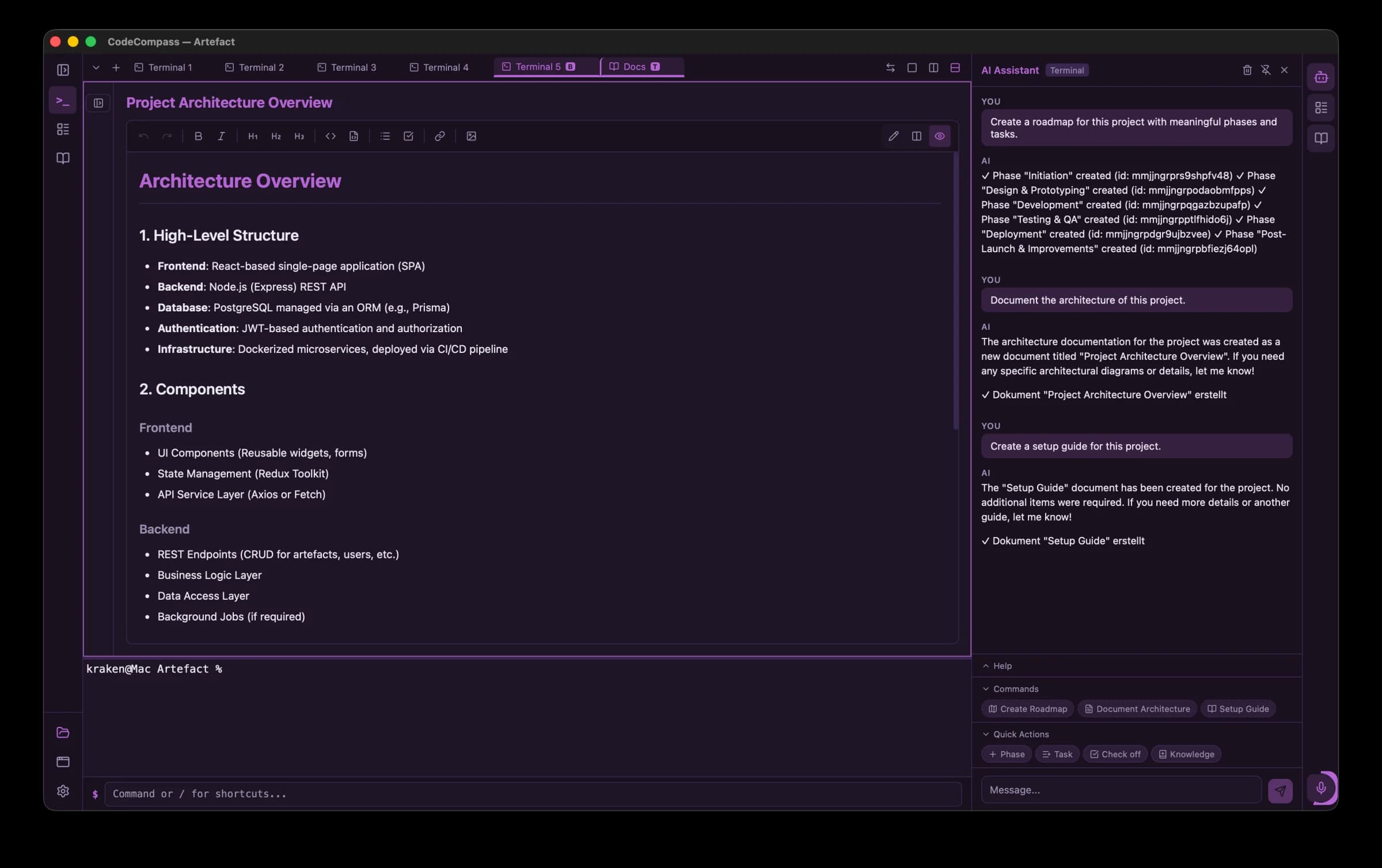The height and width of the screenshot is (868, 1382).
Task: Run the Document Architecture command
Action: [1137, 709]
